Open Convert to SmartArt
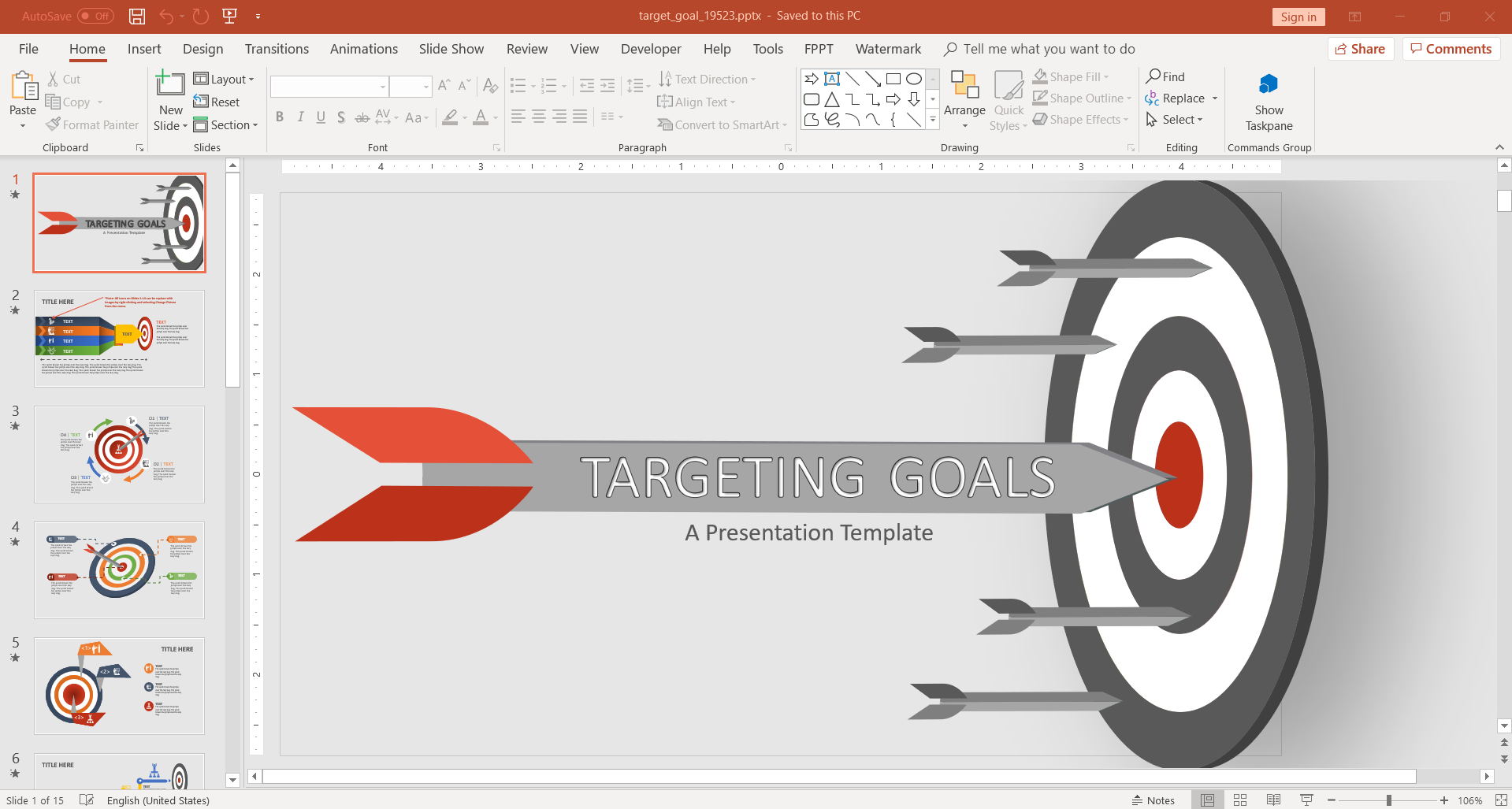This screenshot has height=809, width=1512. coord(722,124)
